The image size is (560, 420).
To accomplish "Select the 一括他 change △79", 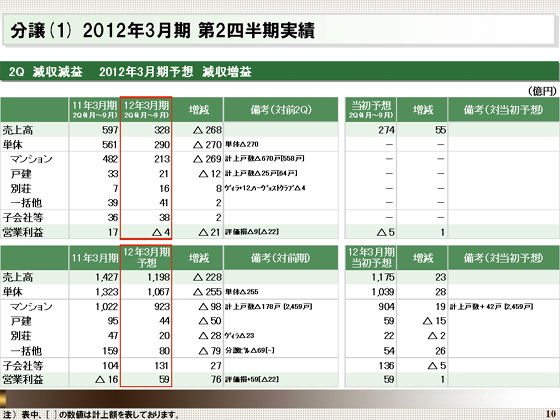I will pos(210,351).
